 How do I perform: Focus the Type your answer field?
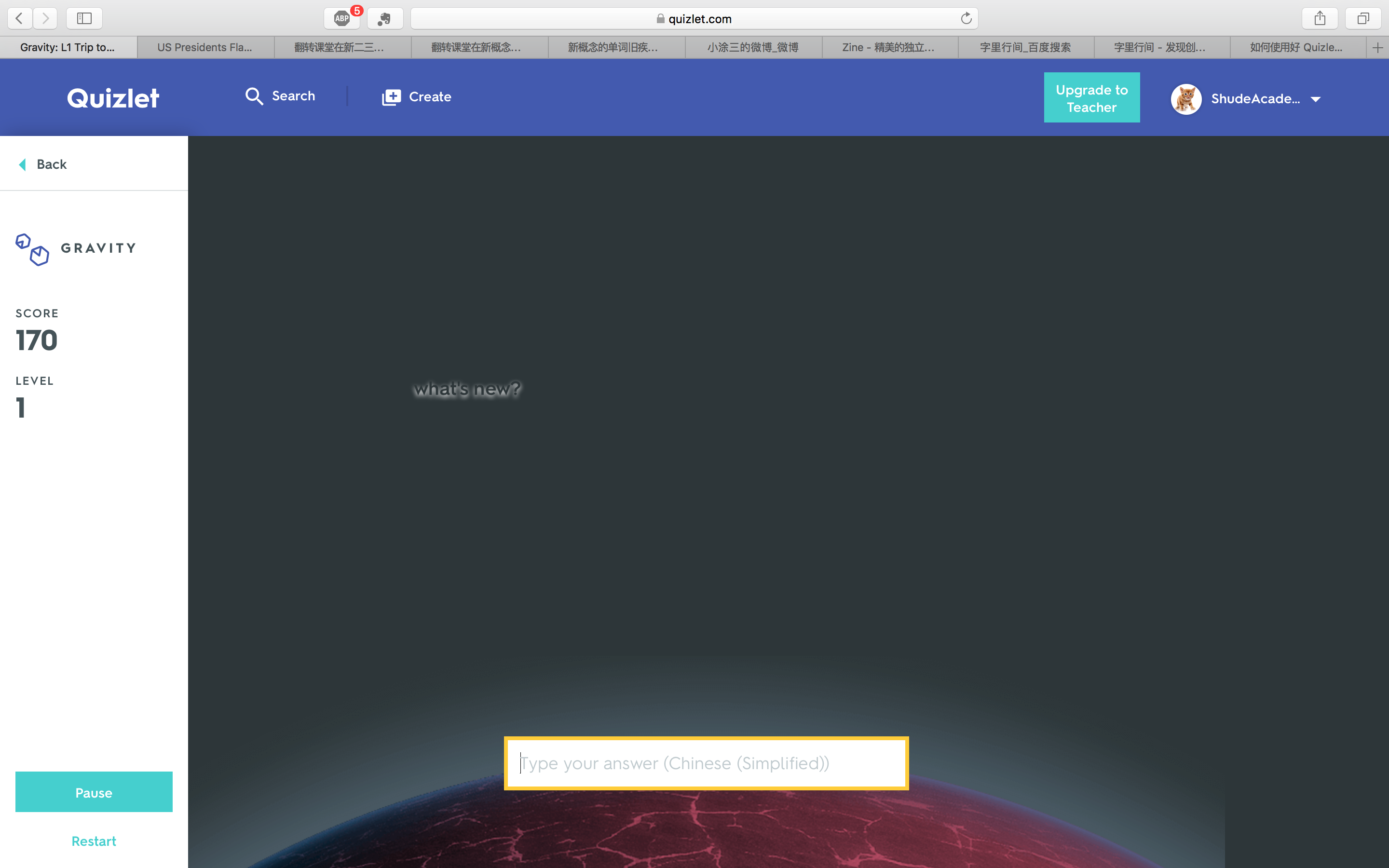pos(706,763)
